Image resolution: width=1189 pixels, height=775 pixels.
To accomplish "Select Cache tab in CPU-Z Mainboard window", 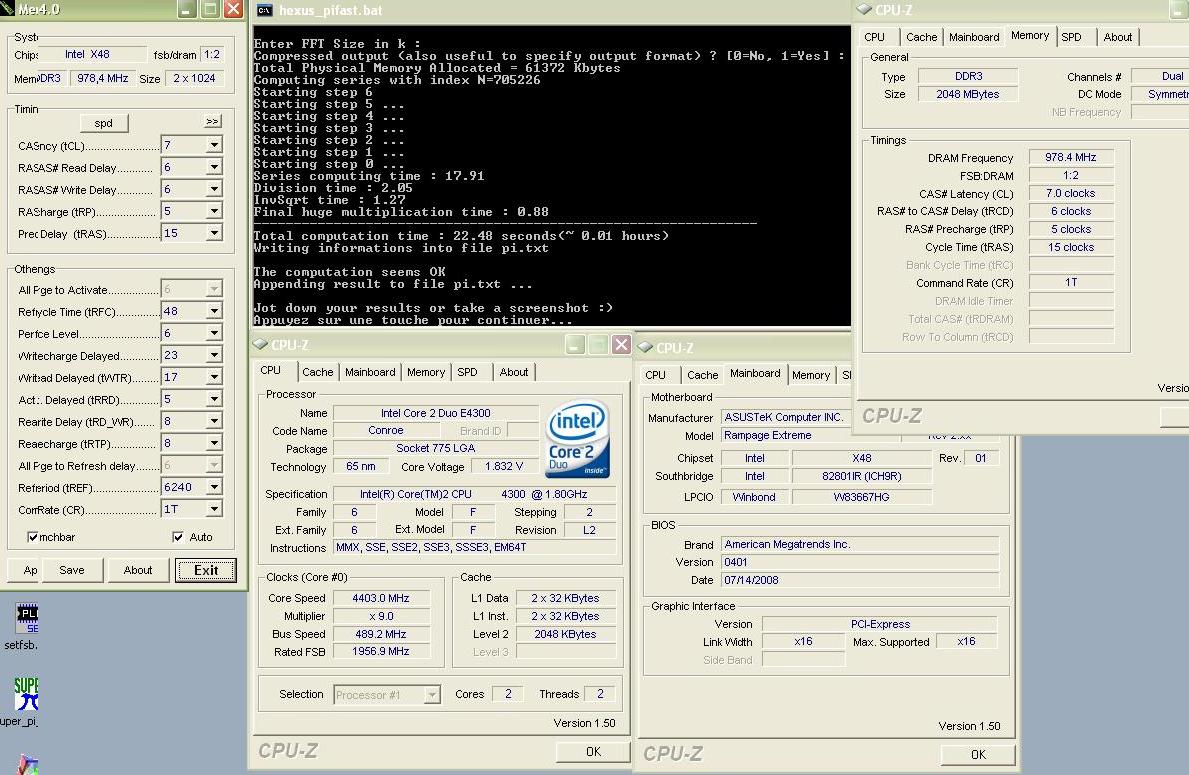I will coord(702,375).
